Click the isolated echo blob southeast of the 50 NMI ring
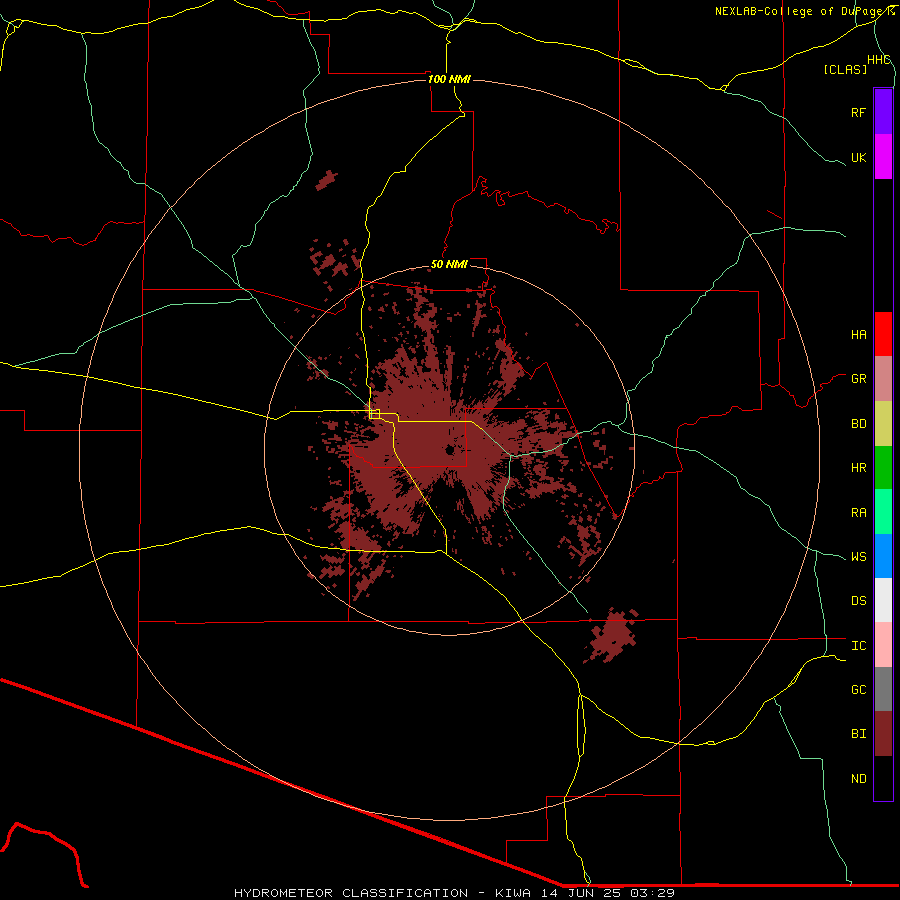The width and height of the screenshot is (900, 900). pyautogui.click(x=613, y=635)
